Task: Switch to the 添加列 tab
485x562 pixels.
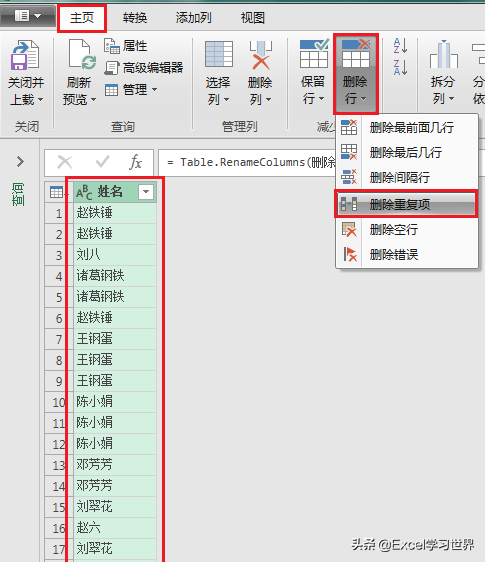Action: point(194,18)
